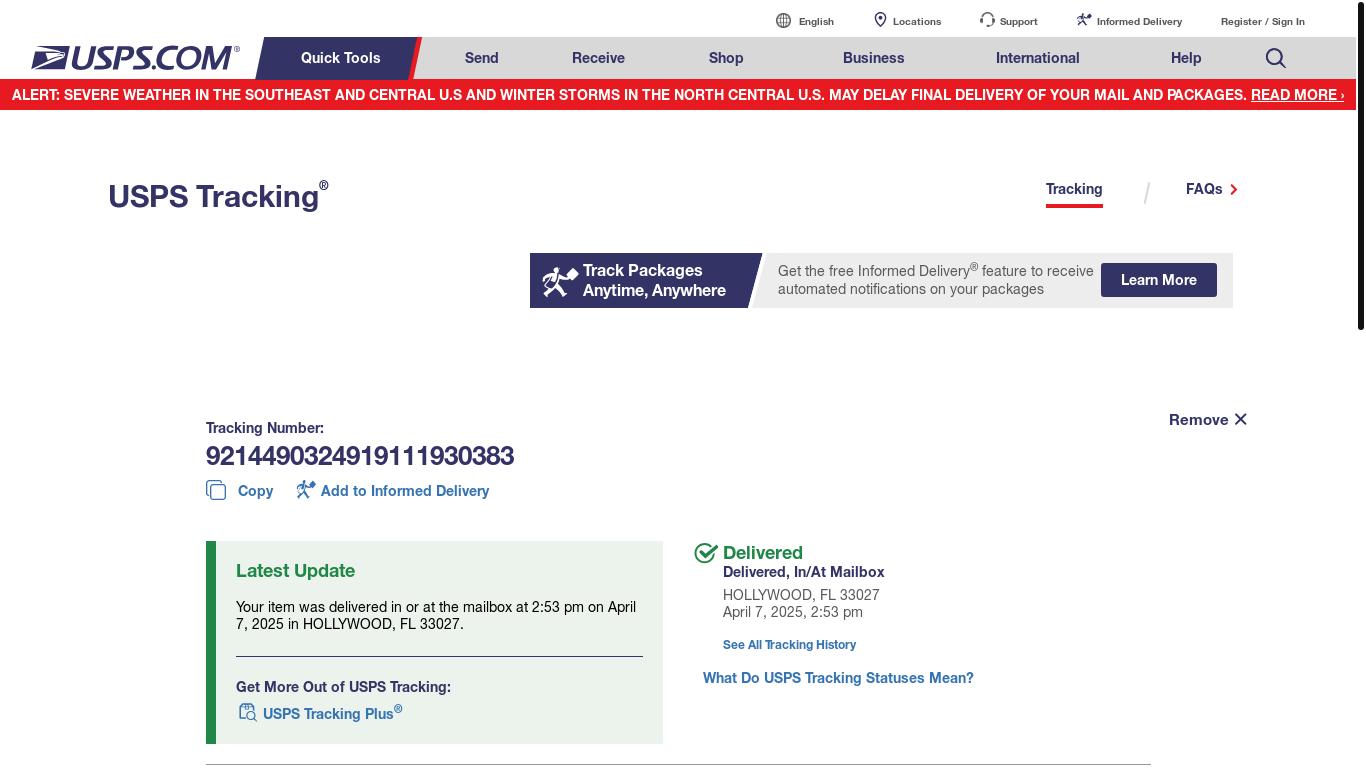
Task: Click tracking number 9214490324919111930383
Action: pyautogui.click(x=360, y=456)
